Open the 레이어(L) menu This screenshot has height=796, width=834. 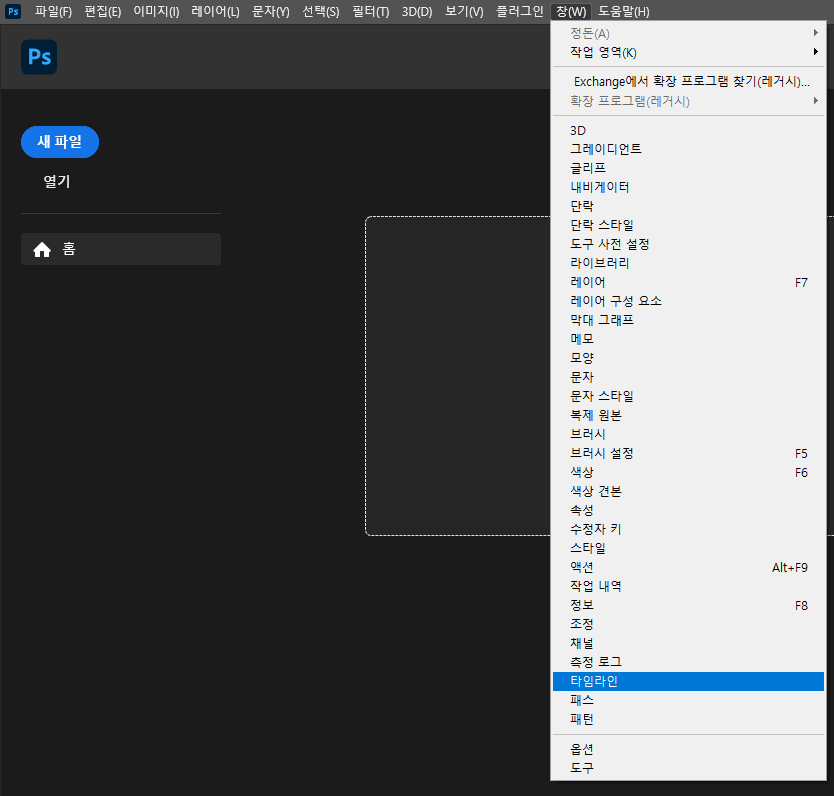pyautogui.click(x=215, y=11)
